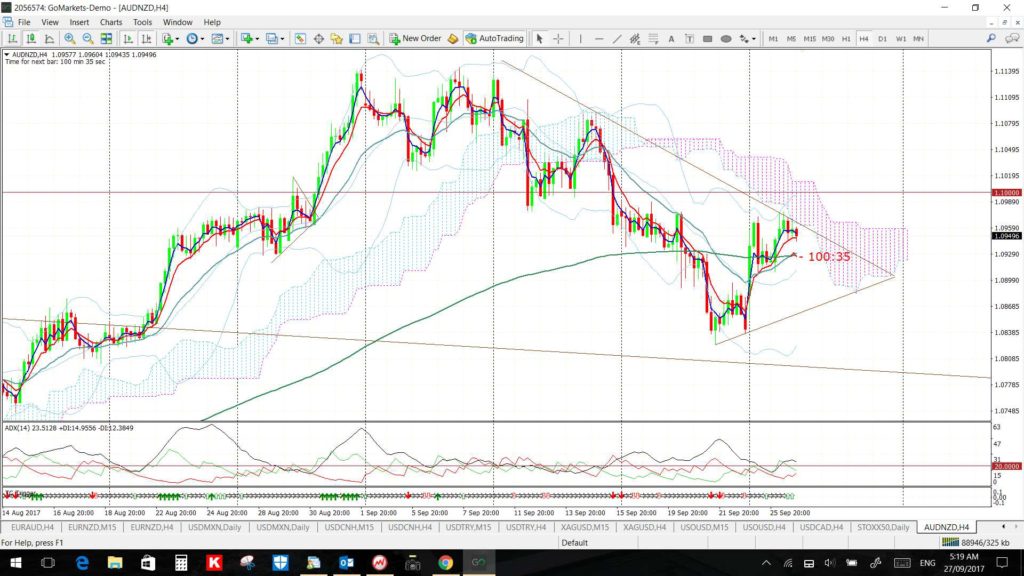Show the Market Watch window
This screenshot has height=576, width=1024.
pos(300,39)
